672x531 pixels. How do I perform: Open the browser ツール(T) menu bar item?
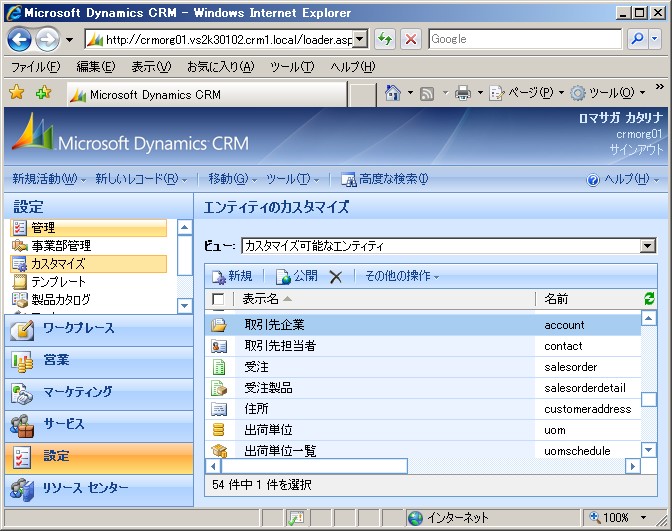(x=292, y=67)
